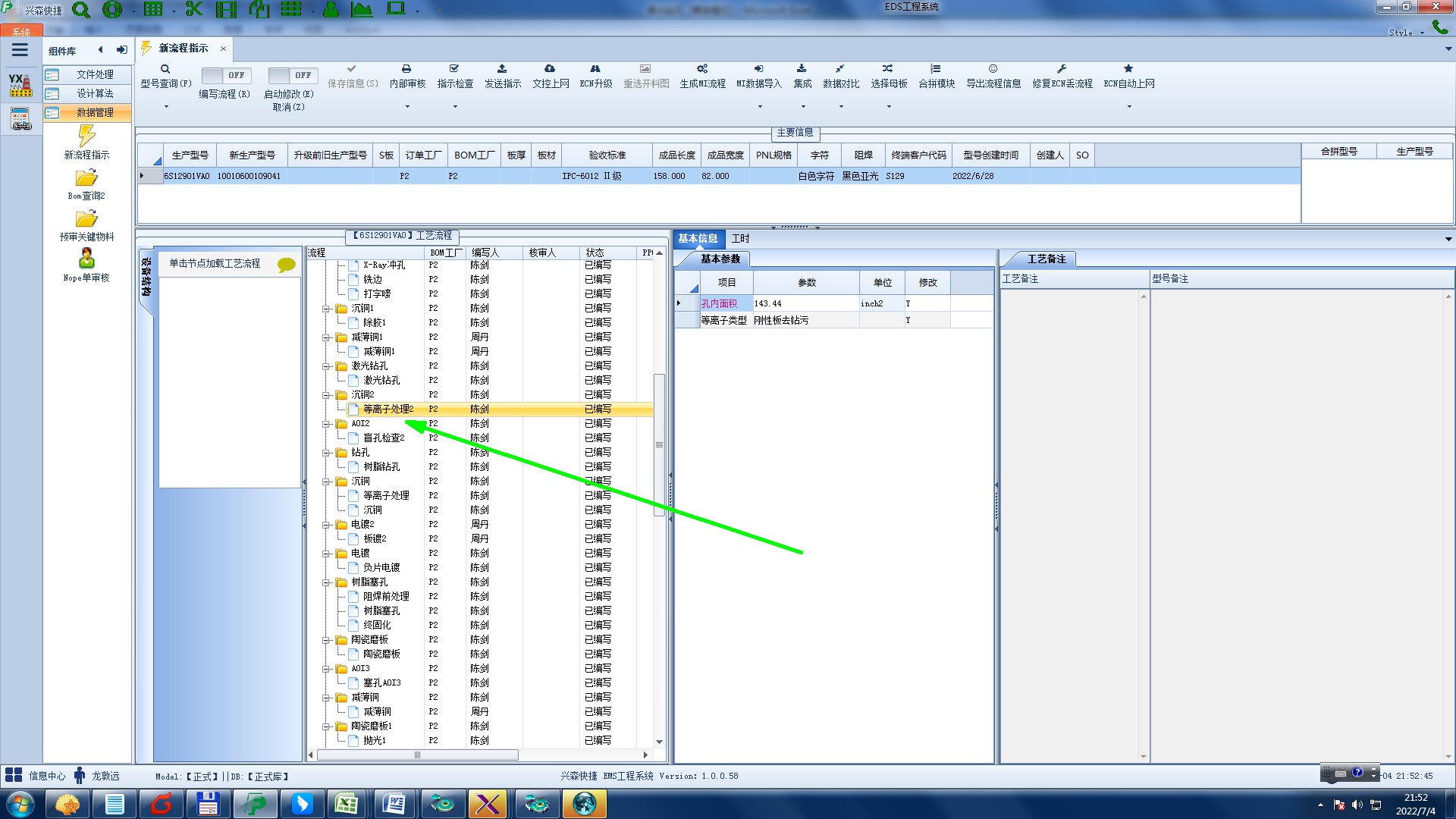Click the 生成MI流程 gears icon
1456x819 pixels.
(x=702, y=69)
